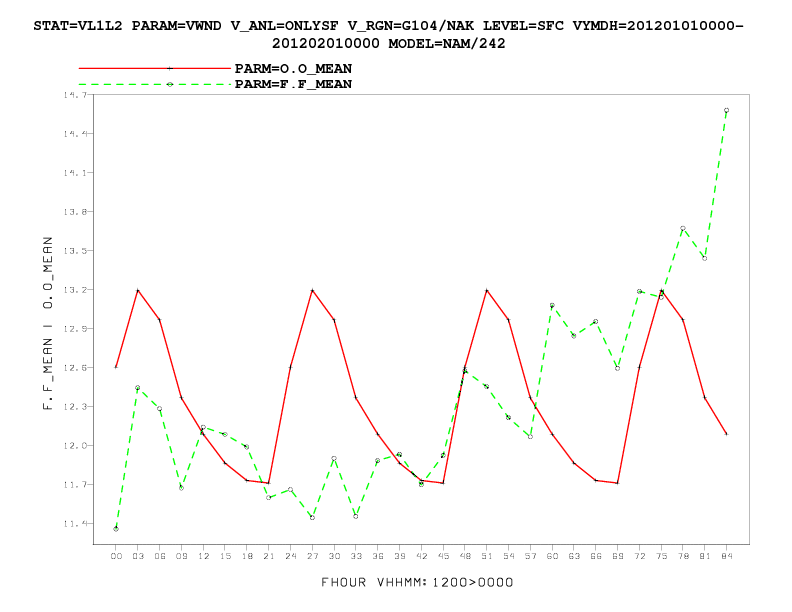Click the PARM=O.O_MEAN legend label

pyautogui.click(x=293, y=68)
